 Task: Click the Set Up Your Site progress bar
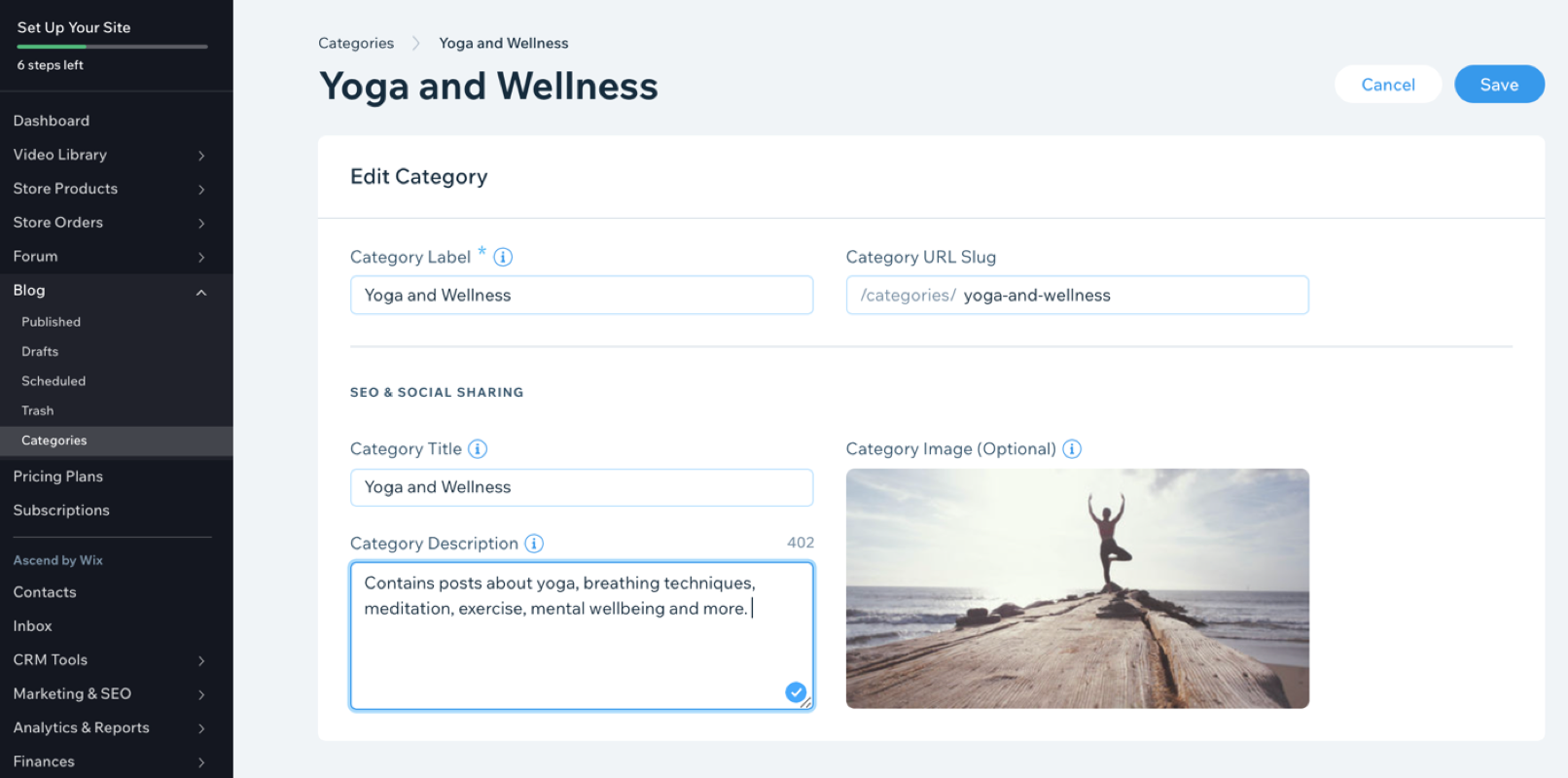112,47
